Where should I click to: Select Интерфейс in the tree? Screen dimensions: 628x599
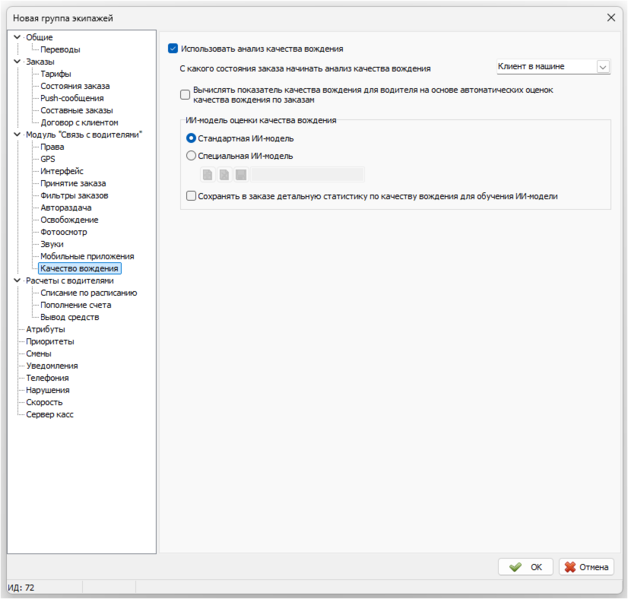click(62, 171)
